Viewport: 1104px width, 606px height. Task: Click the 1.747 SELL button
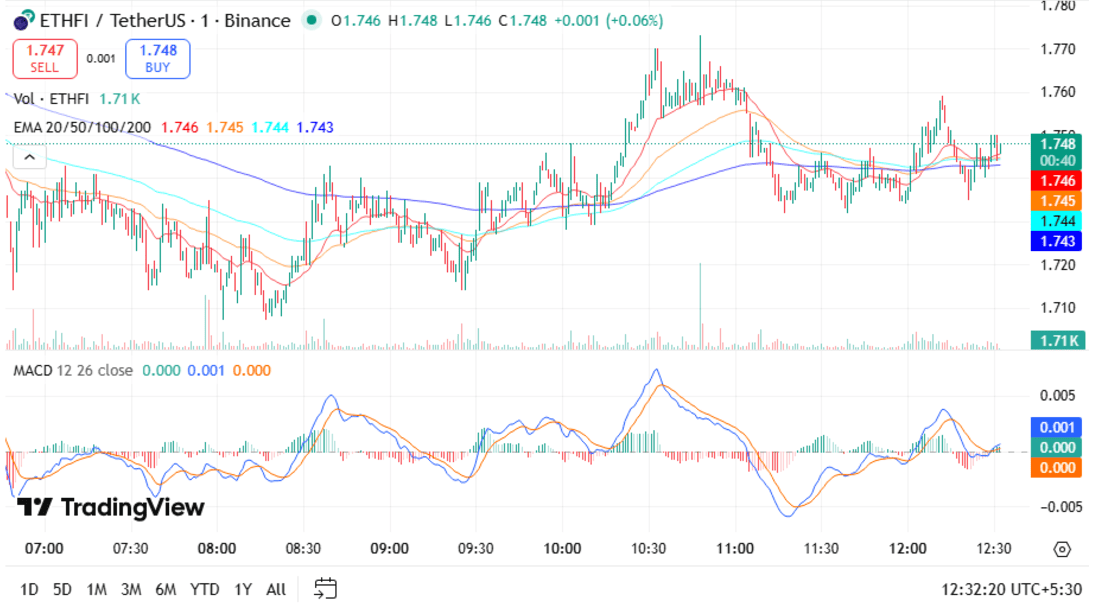pos(45,59)
